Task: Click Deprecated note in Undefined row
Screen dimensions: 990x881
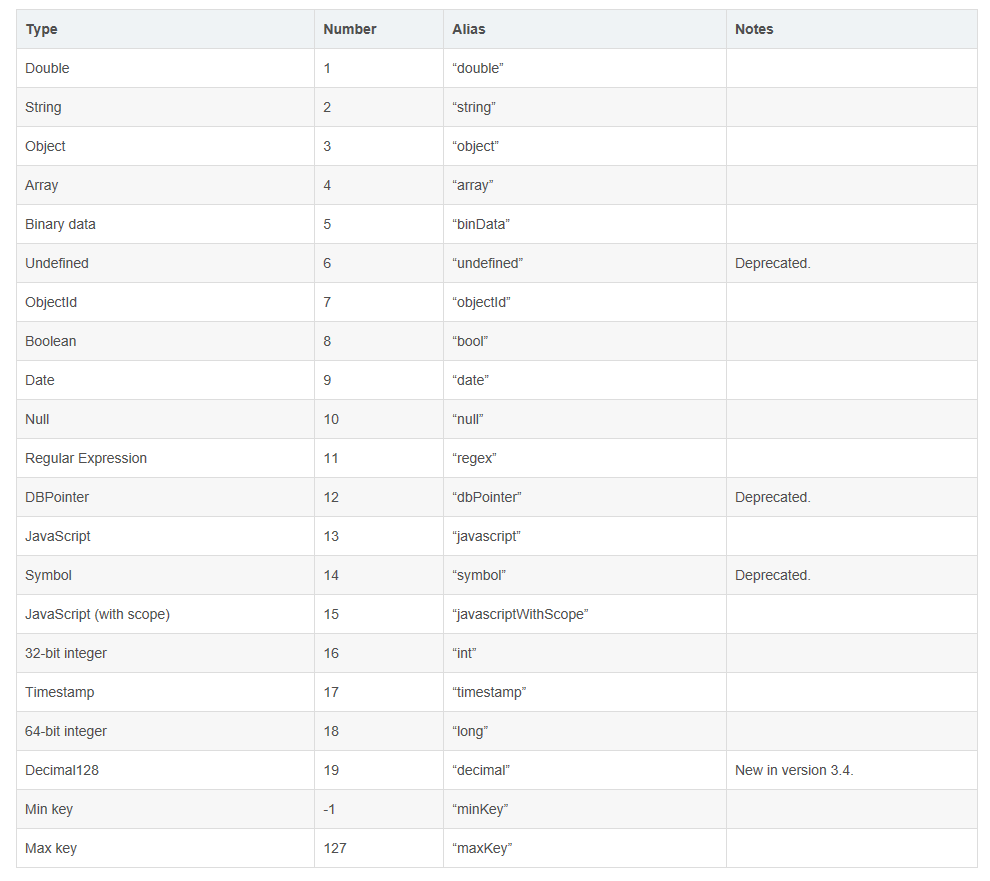Action: pyautogui.click(x=772, y=263)
